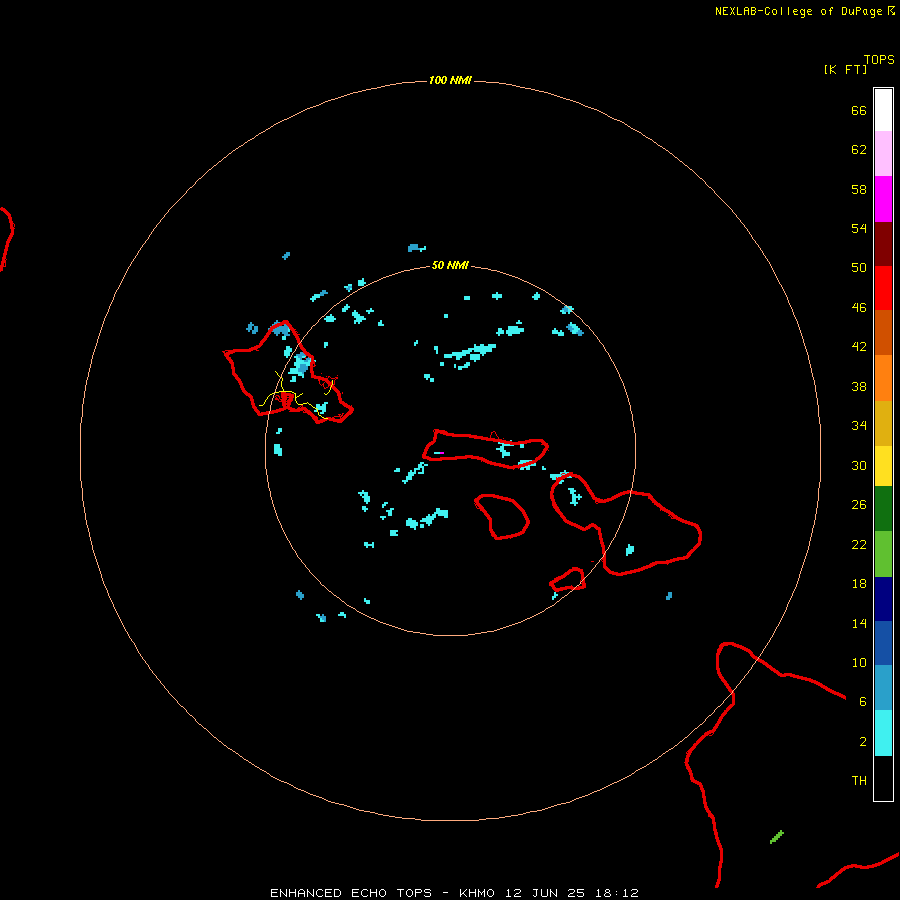Screen dimensions: 900x900
Task: Click the KHMO radar station identifier
Action: click(476, 893)
